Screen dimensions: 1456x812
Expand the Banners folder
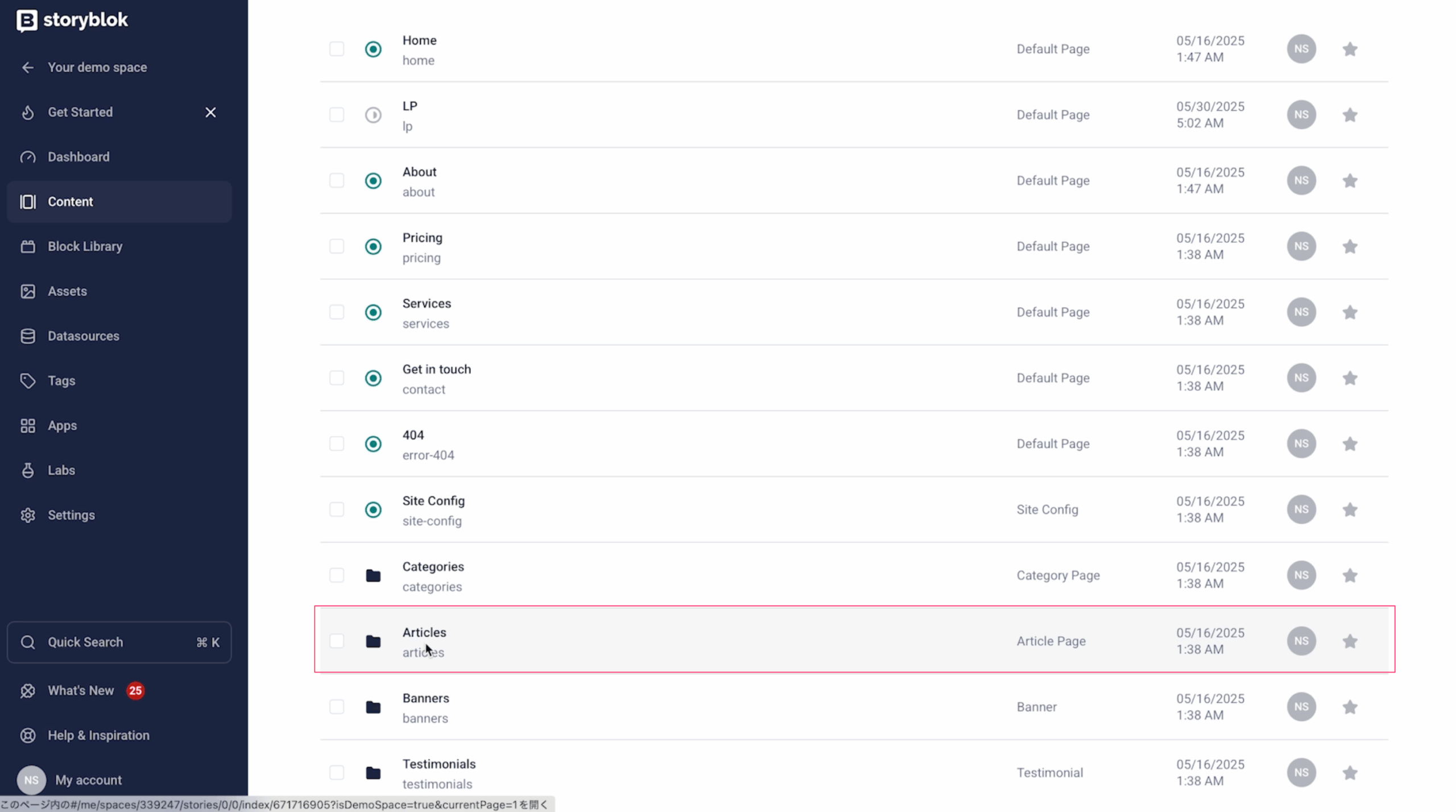point(425,698)
